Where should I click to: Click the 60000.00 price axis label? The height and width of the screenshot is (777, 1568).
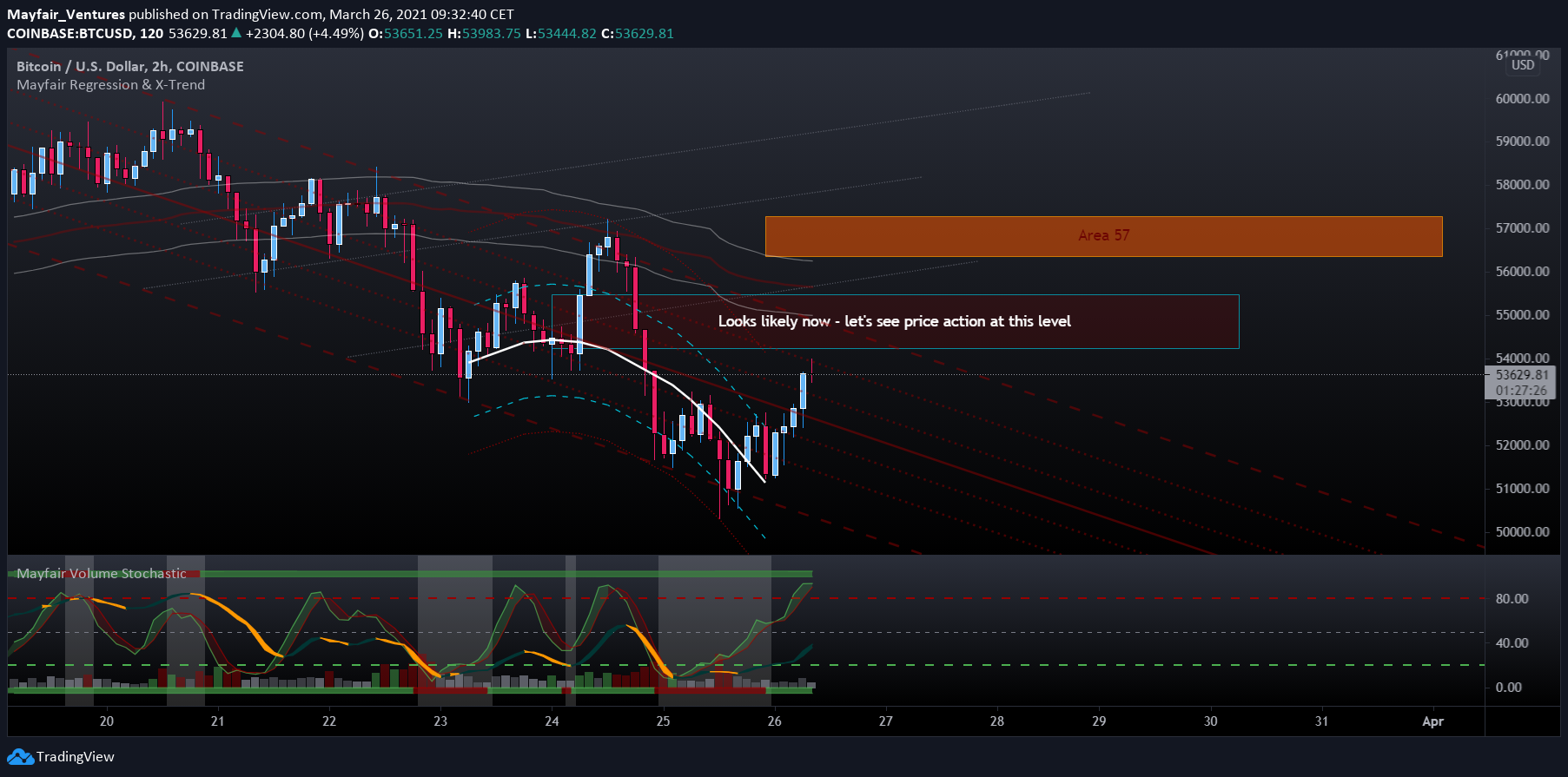pos(1522,99)
